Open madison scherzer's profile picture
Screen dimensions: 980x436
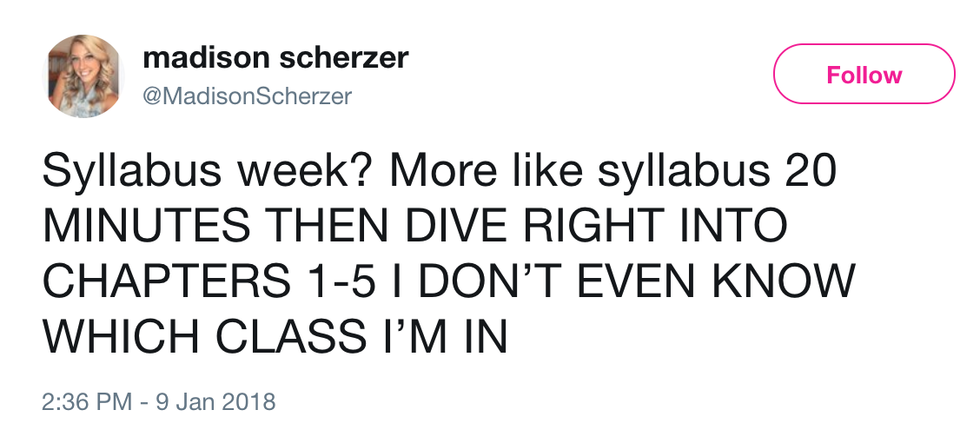point(84,76)
